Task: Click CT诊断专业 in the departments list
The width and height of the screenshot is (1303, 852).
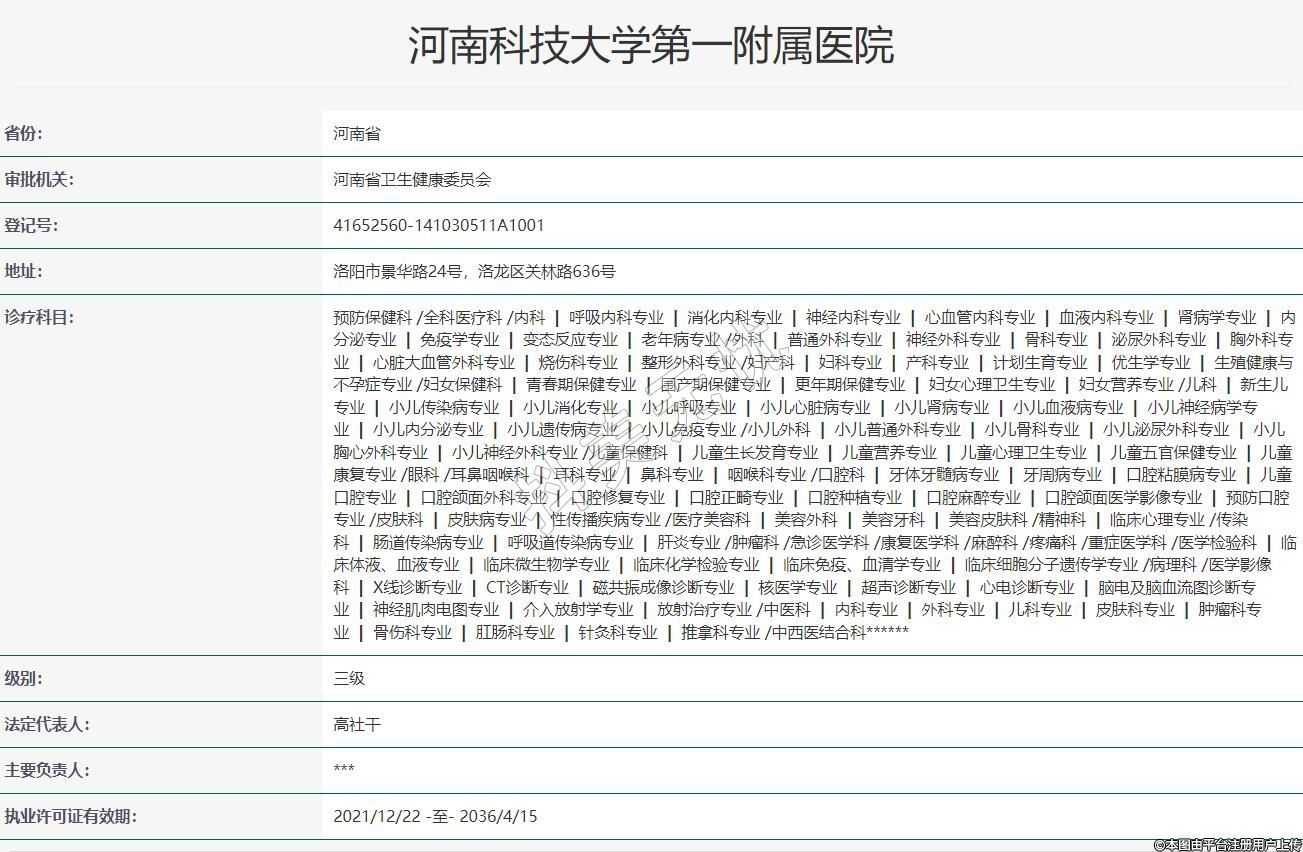Action: click(527, 587)
